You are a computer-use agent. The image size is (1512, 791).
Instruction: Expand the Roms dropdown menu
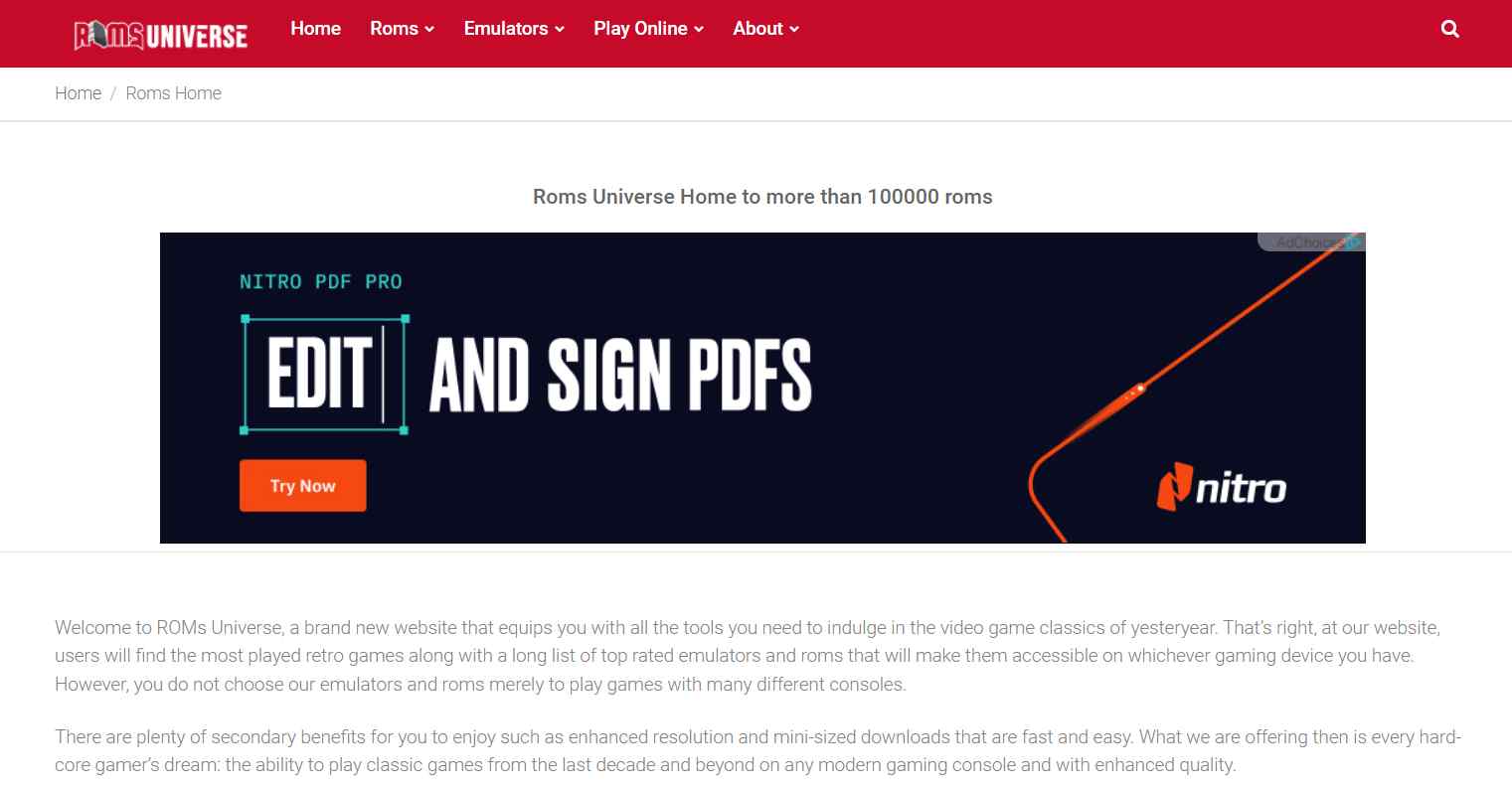tap(402, 29)
